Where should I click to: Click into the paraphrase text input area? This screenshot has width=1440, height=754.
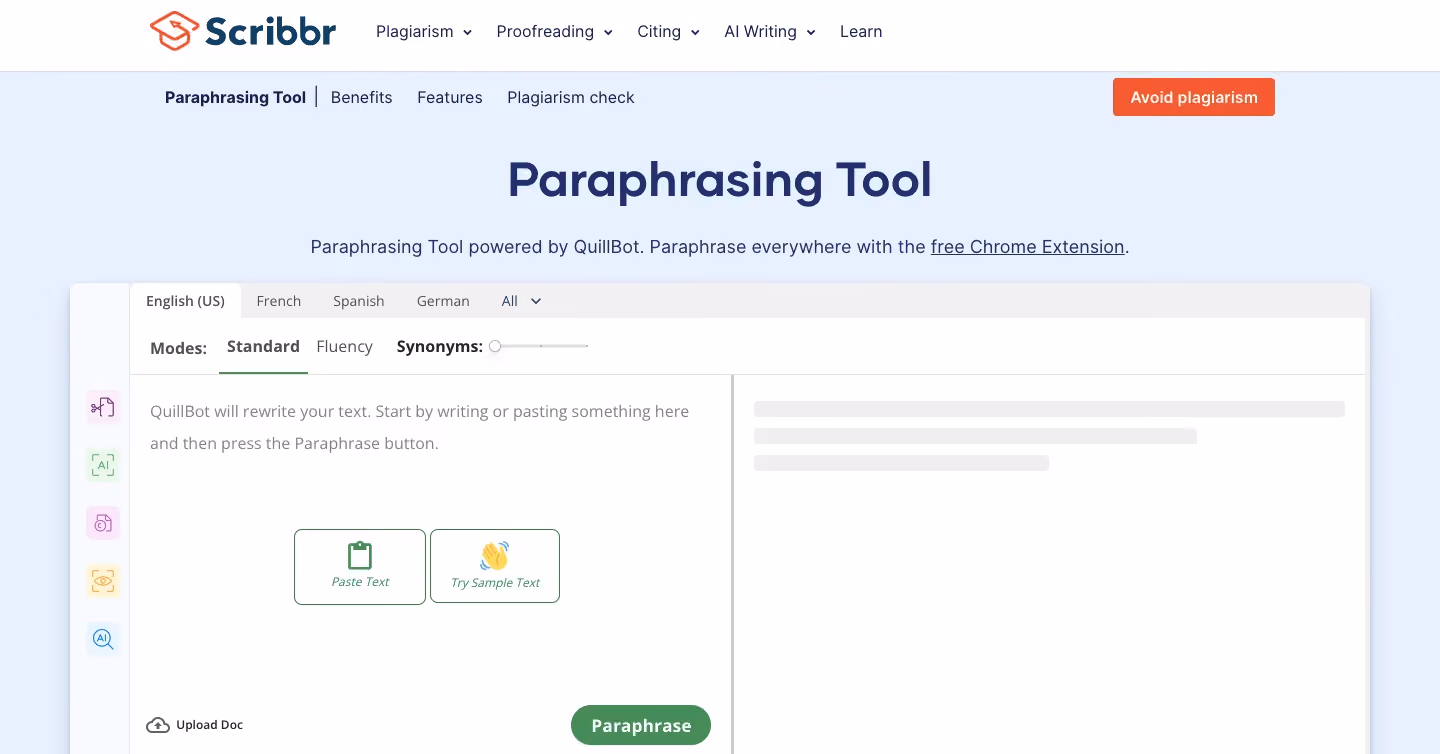pyautogui.click(x=430, y=540)
